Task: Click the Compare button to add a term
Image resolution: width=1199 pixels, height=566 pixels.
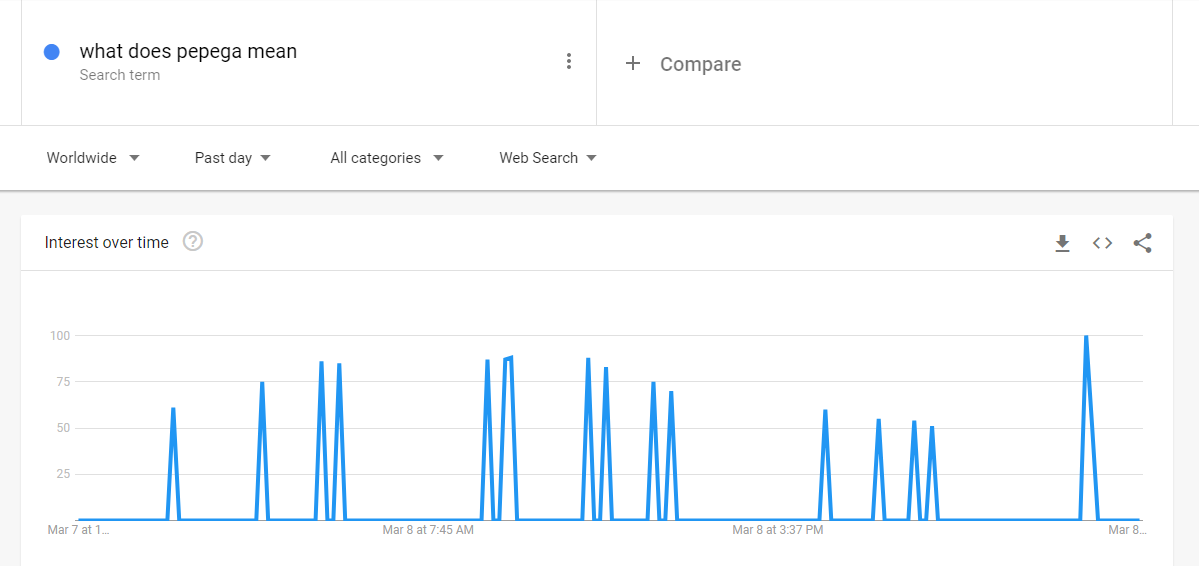Action: point(683,64)
